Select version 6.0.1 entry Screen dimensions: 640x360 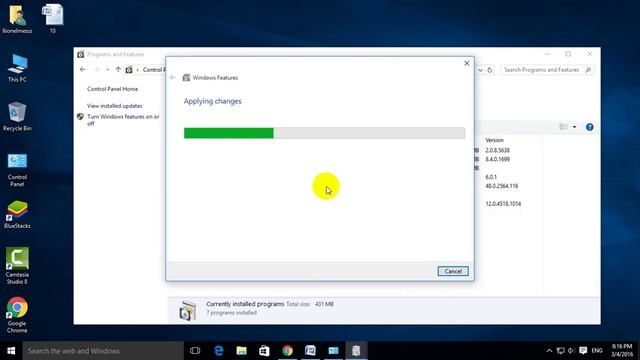coord(491,177)
